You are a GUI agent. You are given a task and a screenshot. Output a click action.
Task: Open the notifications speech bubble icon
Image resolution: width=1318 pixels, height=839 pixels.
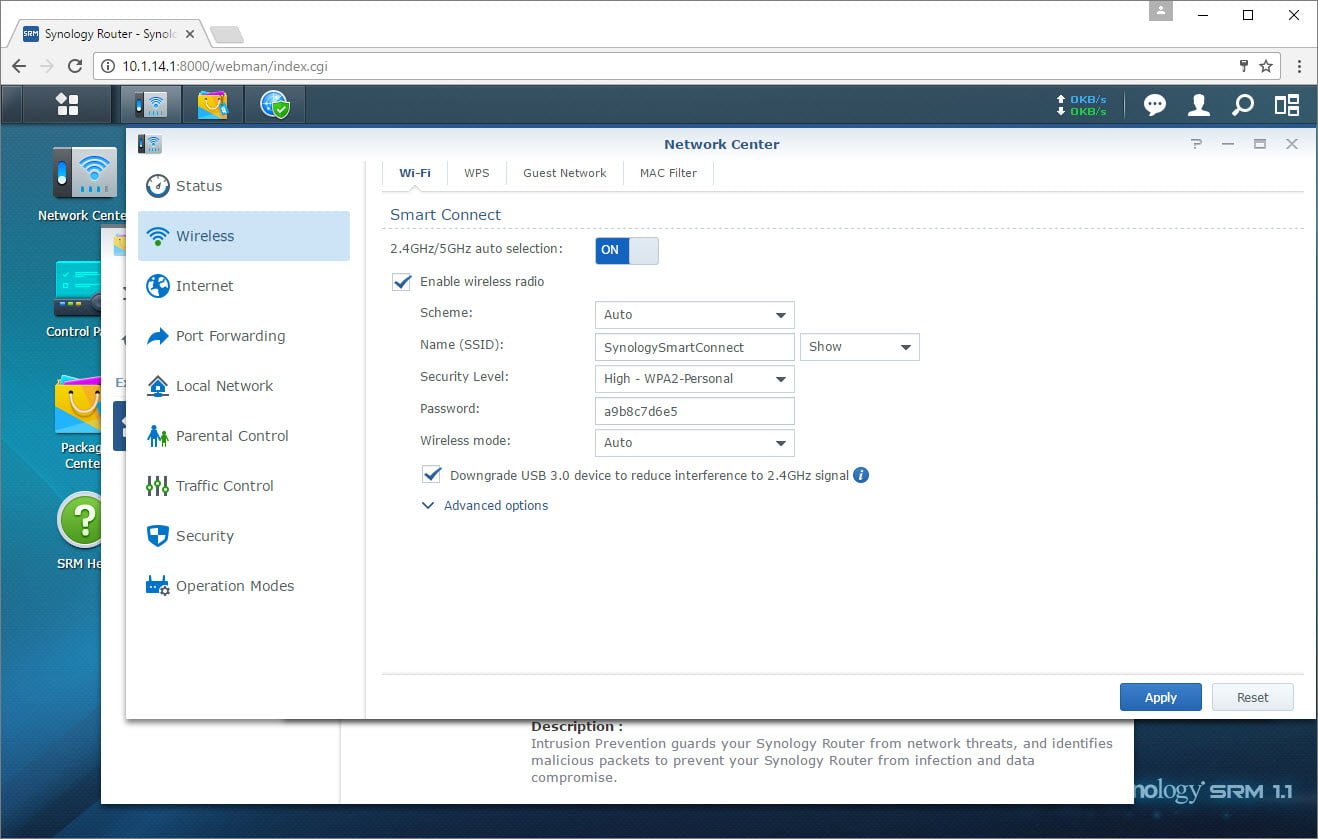click(x=1155, y=104)
